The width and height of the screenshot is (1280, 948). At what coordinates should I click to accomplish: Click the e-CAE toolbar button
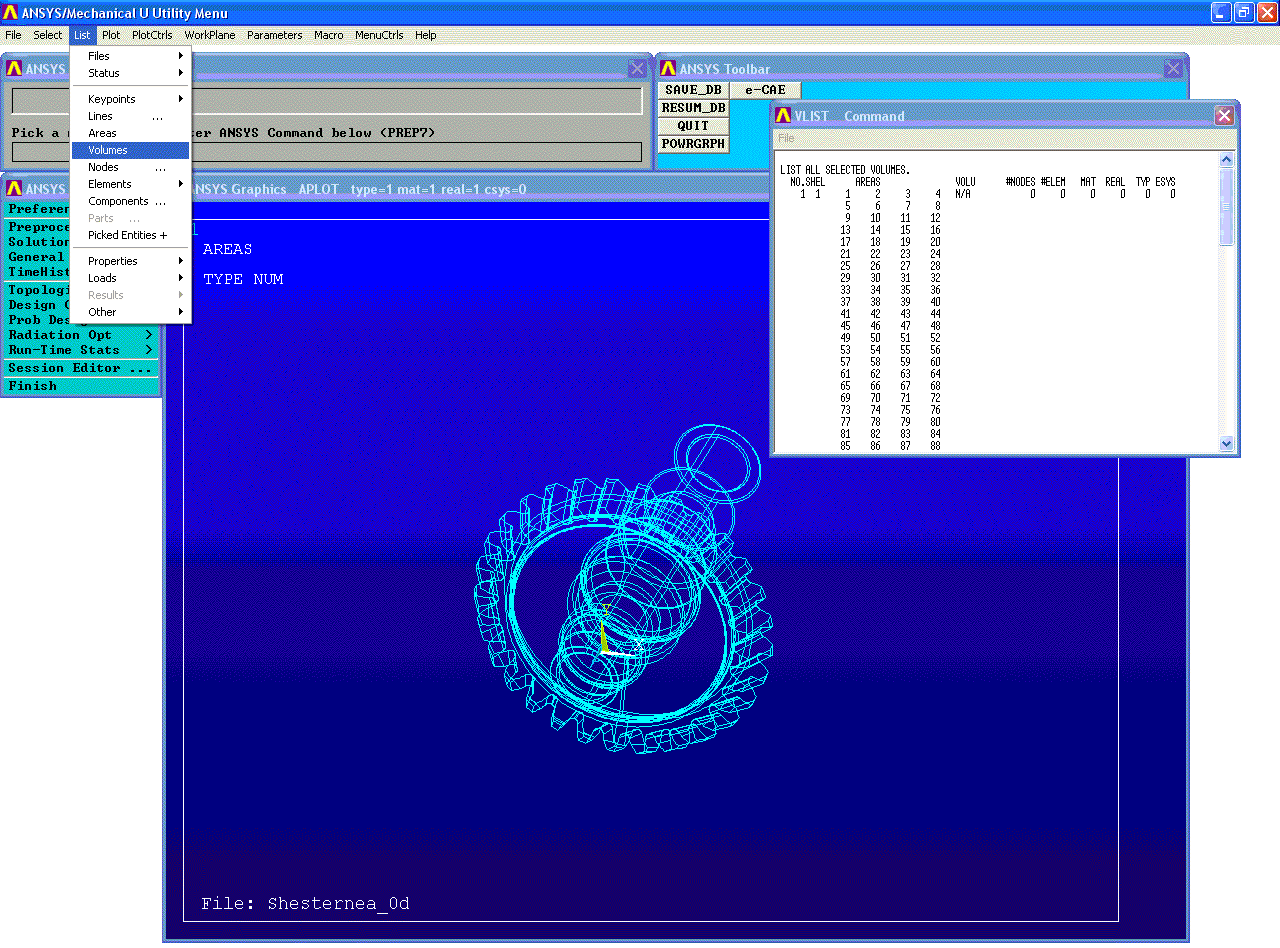(x=765, y=90)
